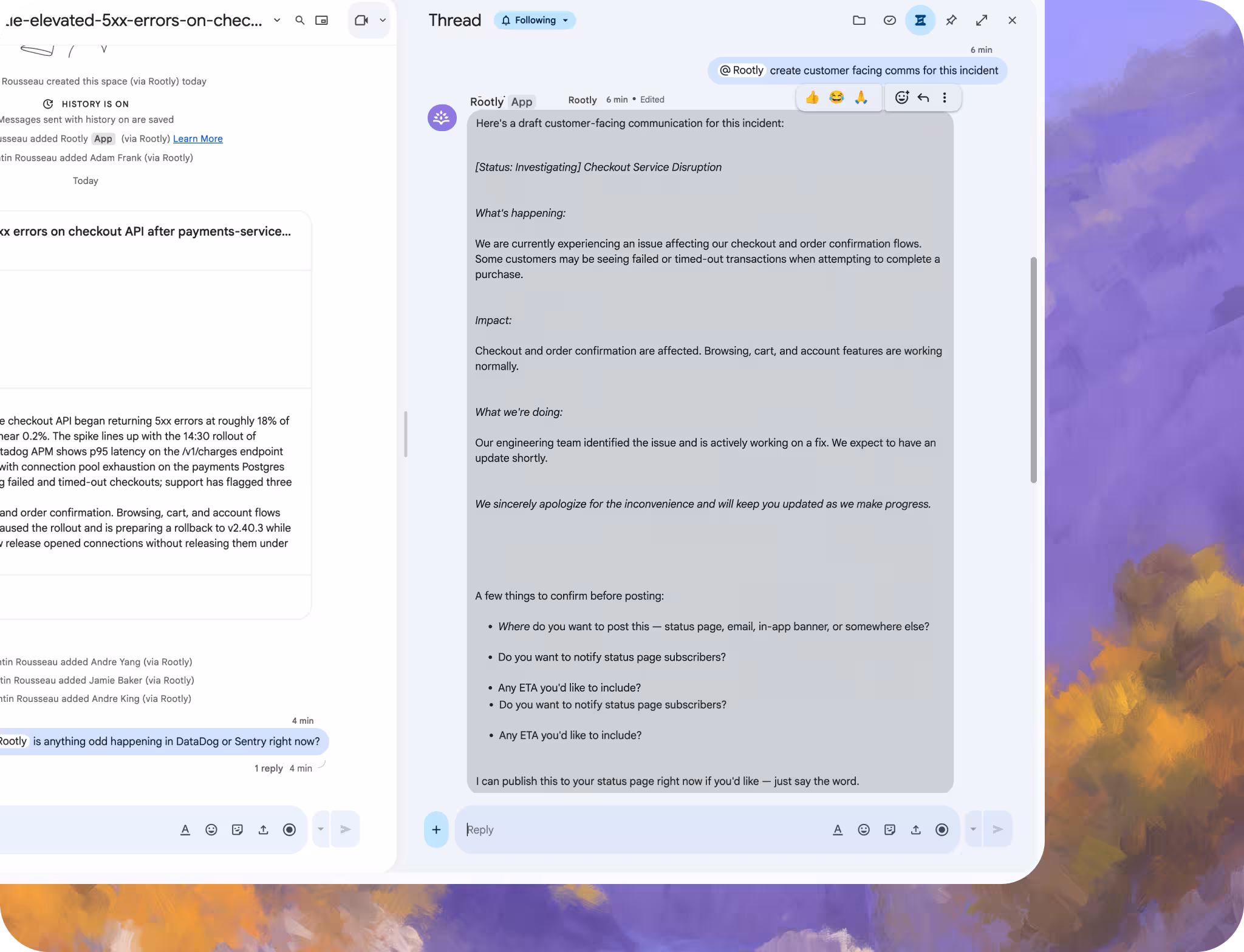Click the italic status line 'Checkout Service Disruption'
Viewport: 1244px width, 952px height.
(x=598, y=167)
